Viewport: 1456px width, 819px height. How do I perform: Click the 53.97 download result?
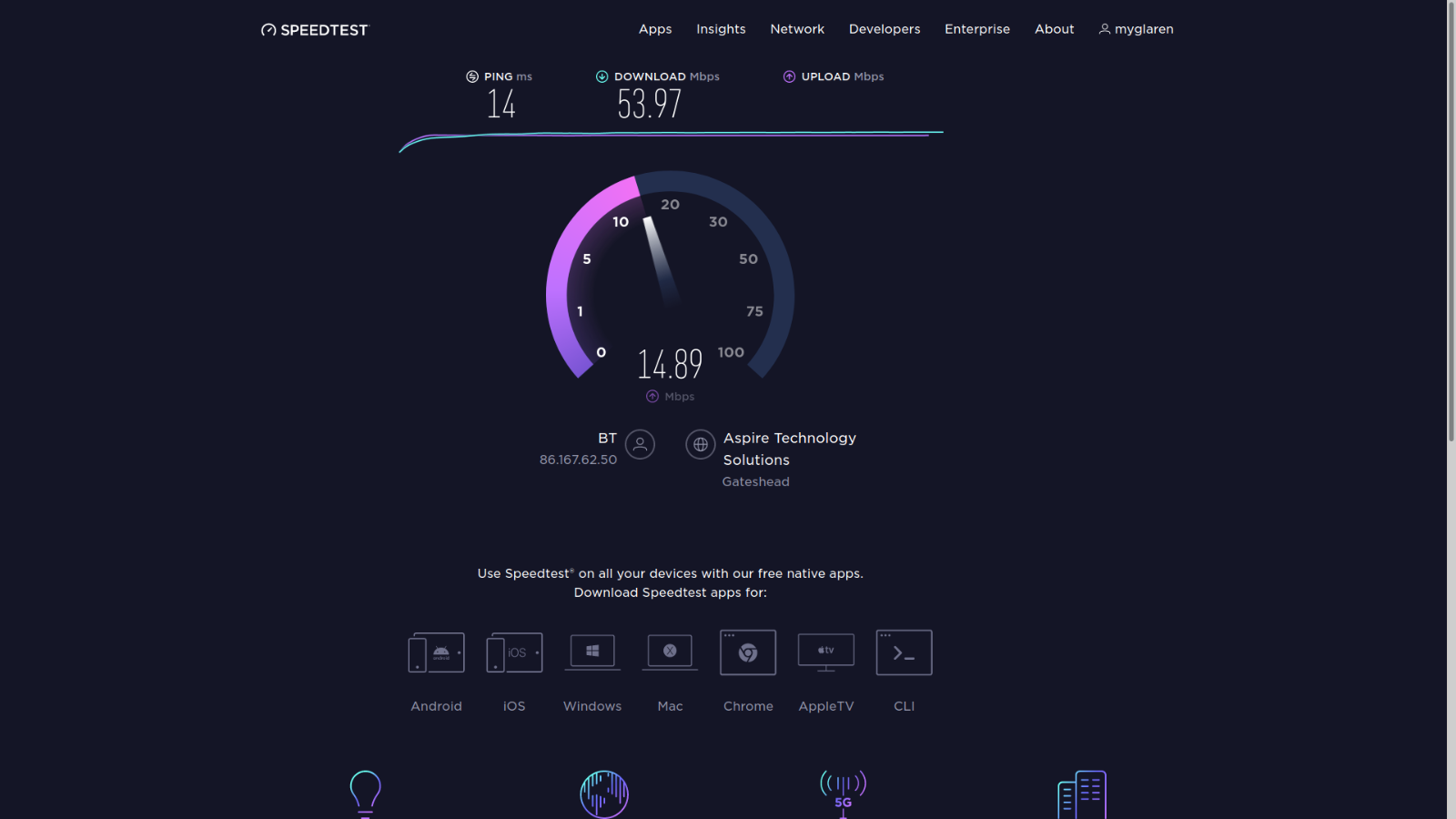tap(649, 104)
